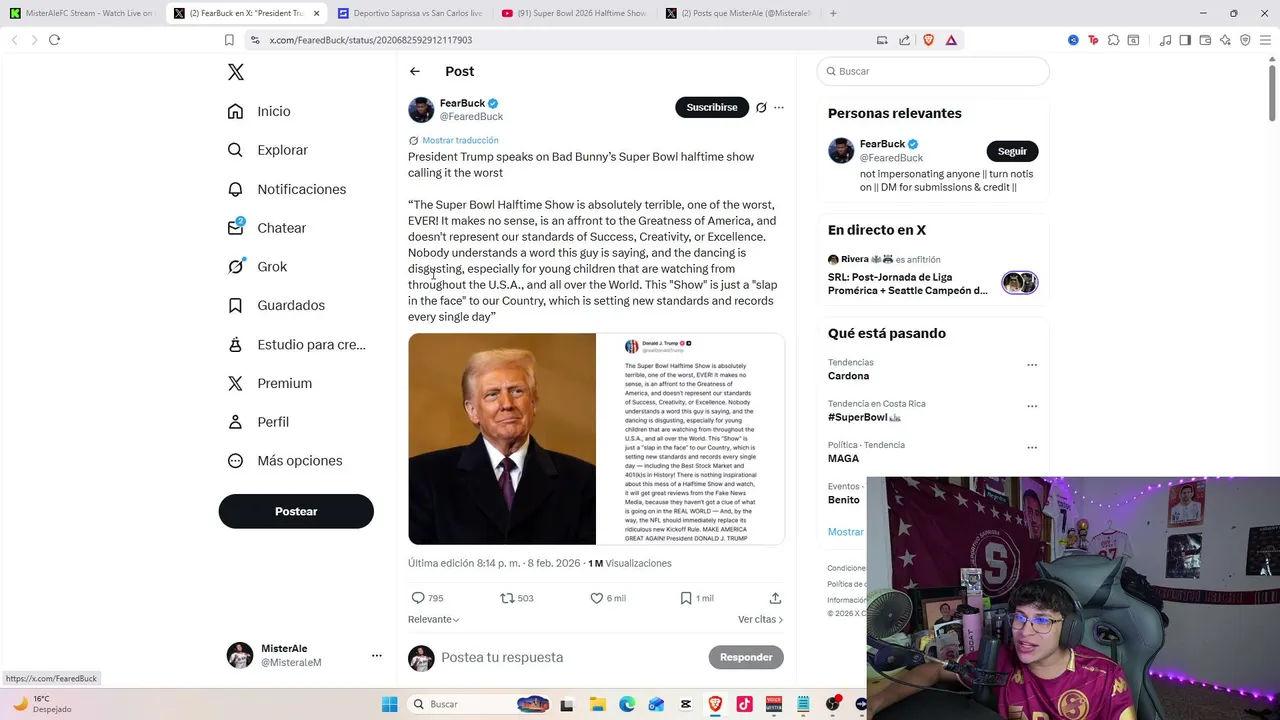Screen dimensions: 1280x720
Task: Repost using the retweet icon
Action: tap(507, 598)
